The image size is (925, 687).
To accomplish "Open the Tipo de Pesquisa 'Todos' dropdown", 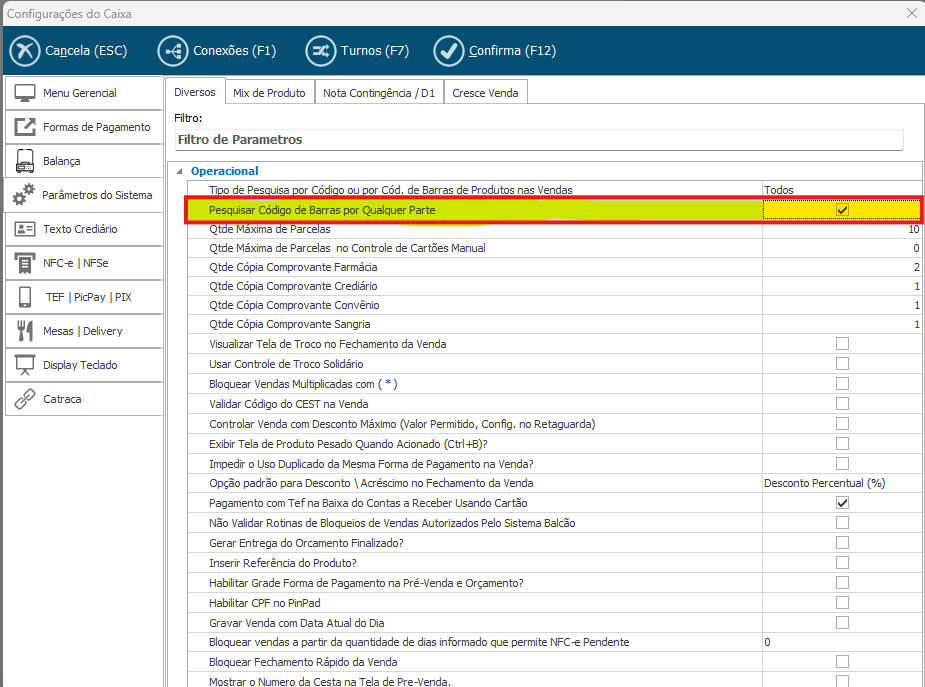I will 840,190.
